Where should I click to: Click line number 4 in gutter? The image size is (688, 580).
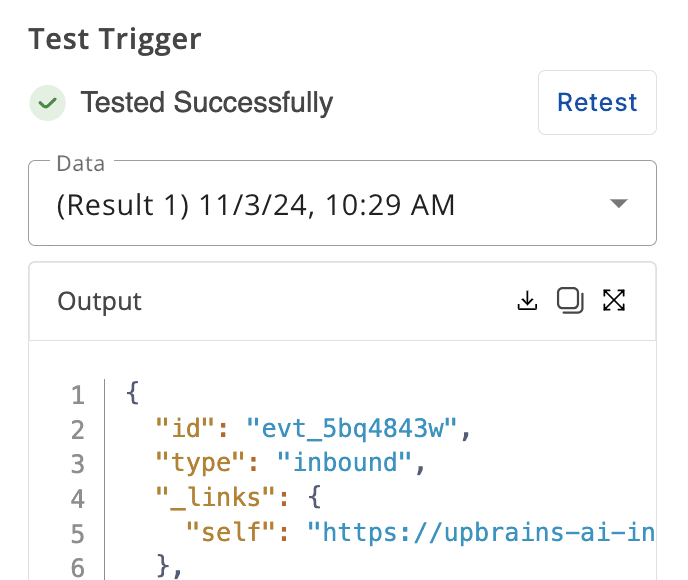(x=78, y=498)
